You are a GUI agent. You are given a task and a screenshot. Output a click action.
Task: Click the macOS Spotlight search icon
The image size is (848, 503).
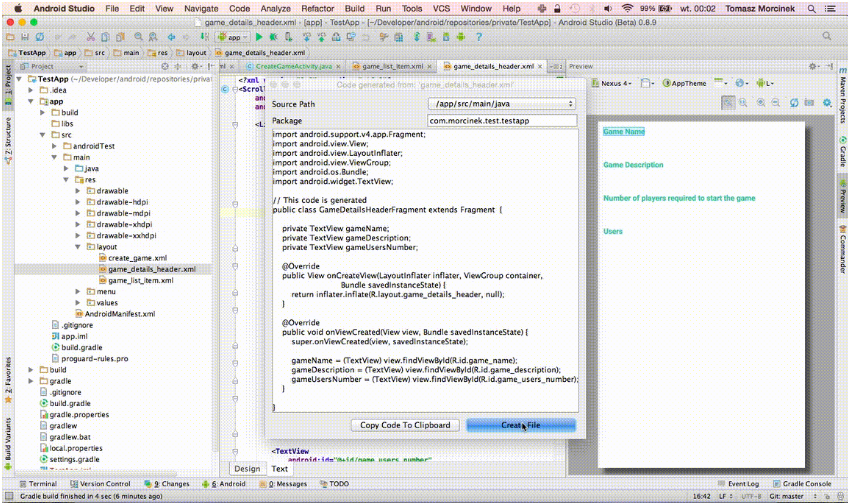click(812, 9)
